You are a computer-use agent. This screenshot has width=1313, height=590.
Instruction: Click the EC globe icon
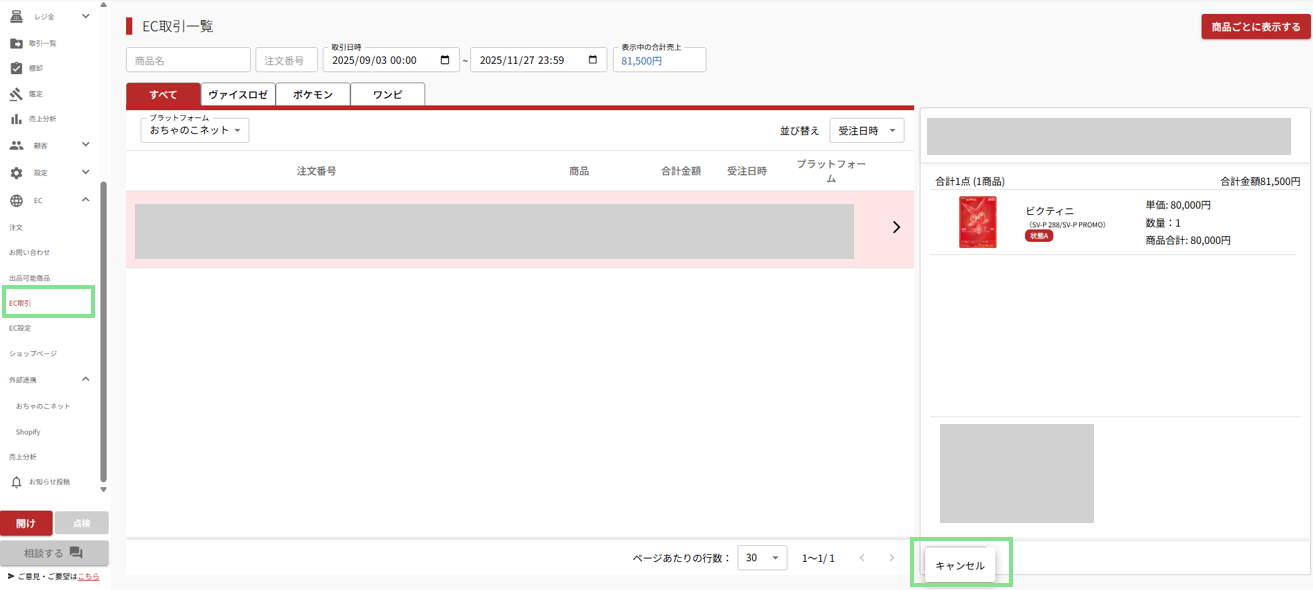16,200
